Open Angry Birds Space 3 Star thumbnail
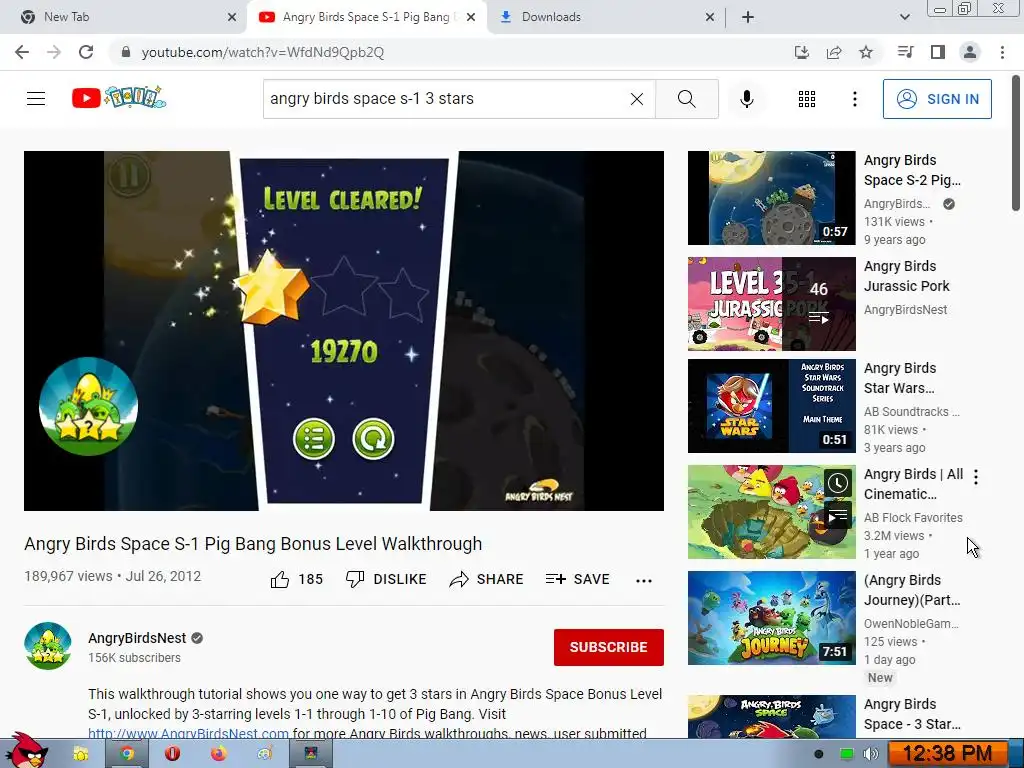This screenshot has width=1024, height=768. coord(771,716)
